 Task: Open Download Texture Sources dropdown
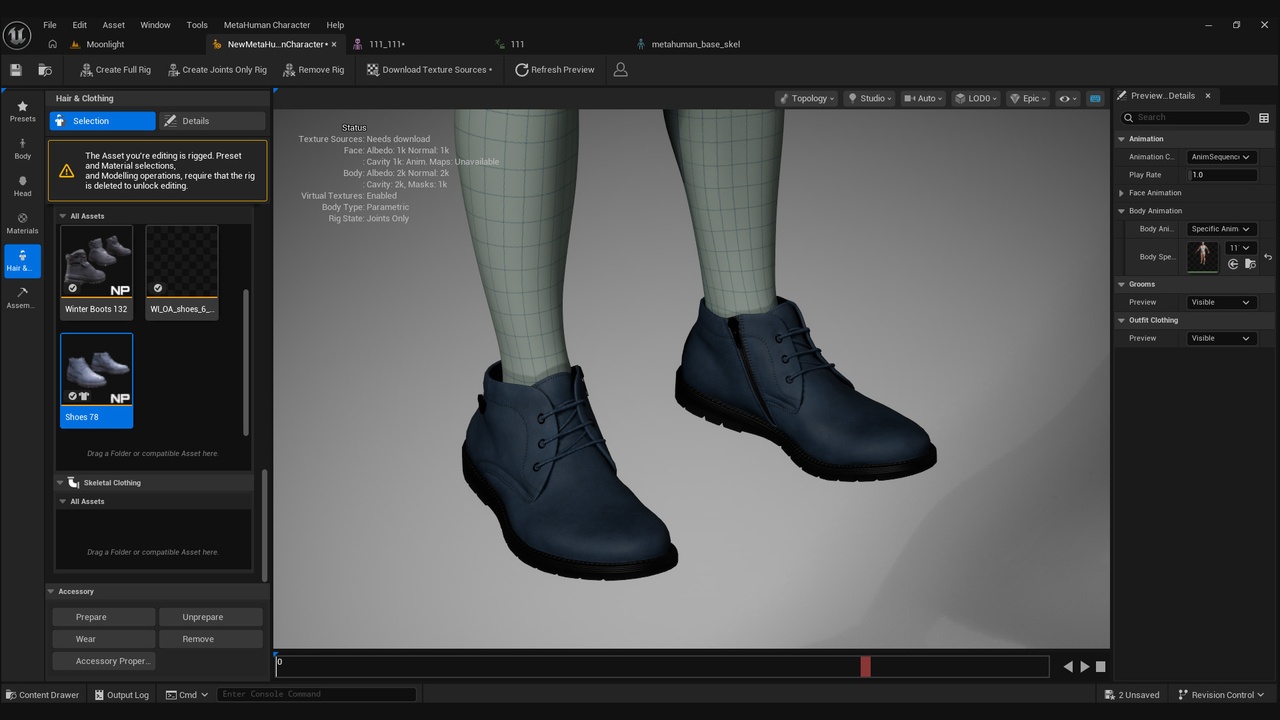coord(429,70)
